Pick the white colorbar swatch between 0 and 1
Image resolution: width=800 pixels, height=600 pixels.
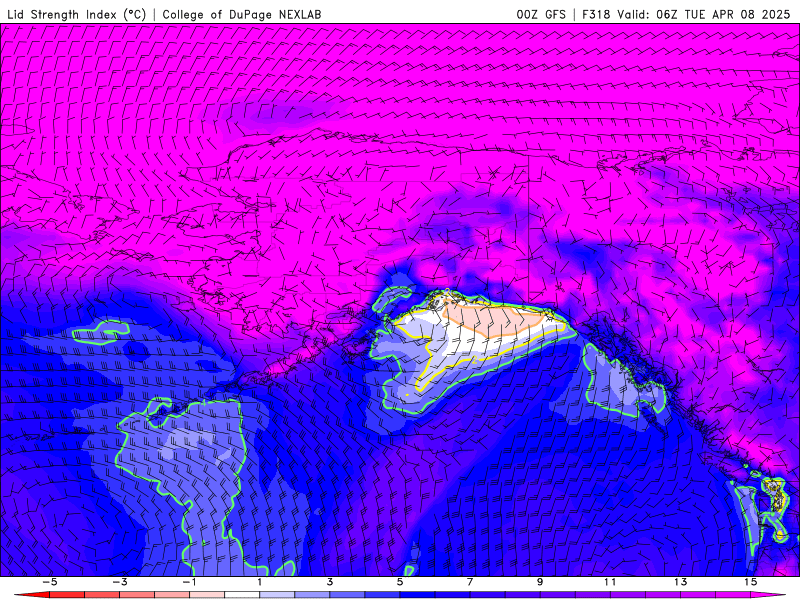[242, 595]
